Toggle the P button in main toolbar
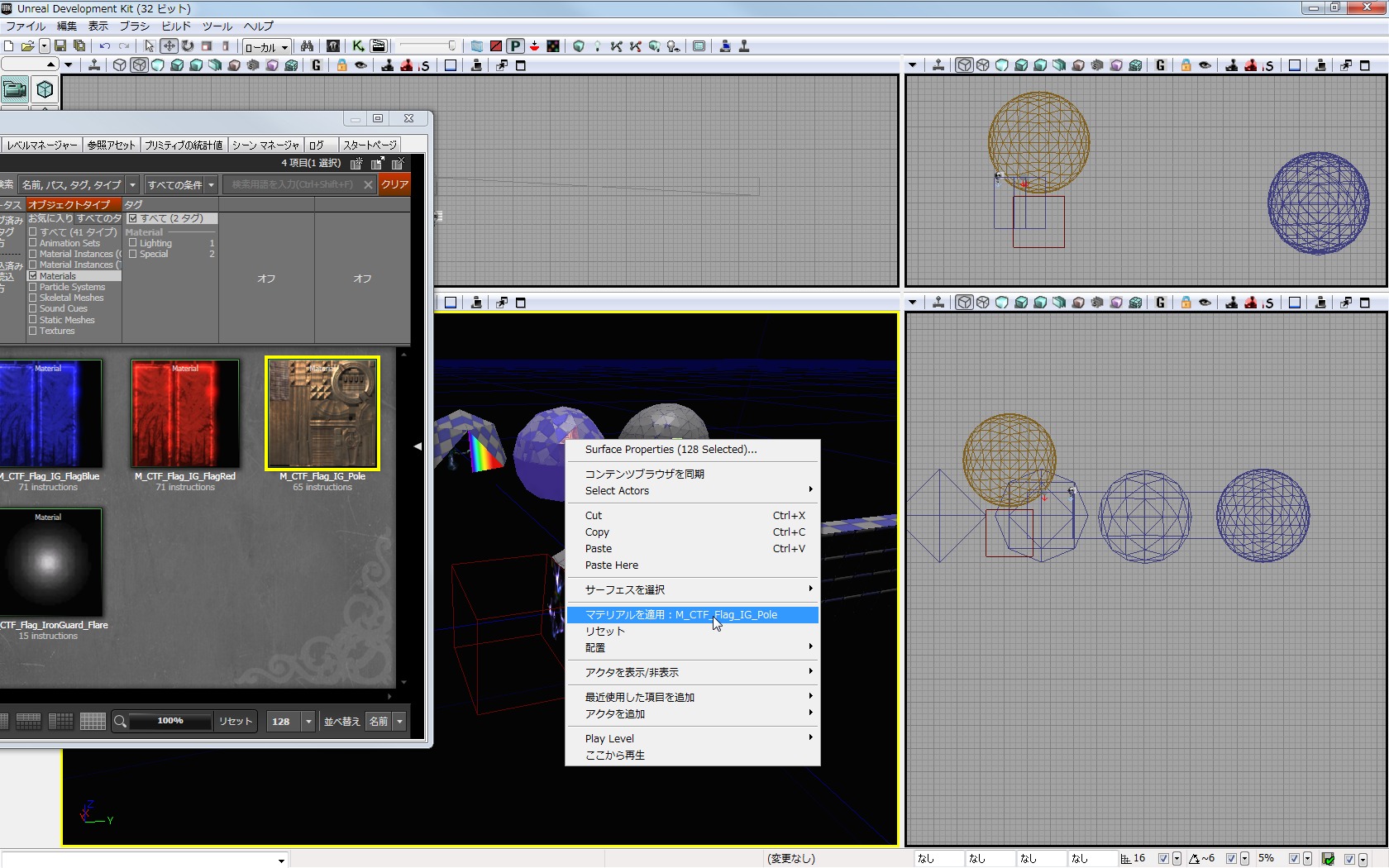 point(515,46)
